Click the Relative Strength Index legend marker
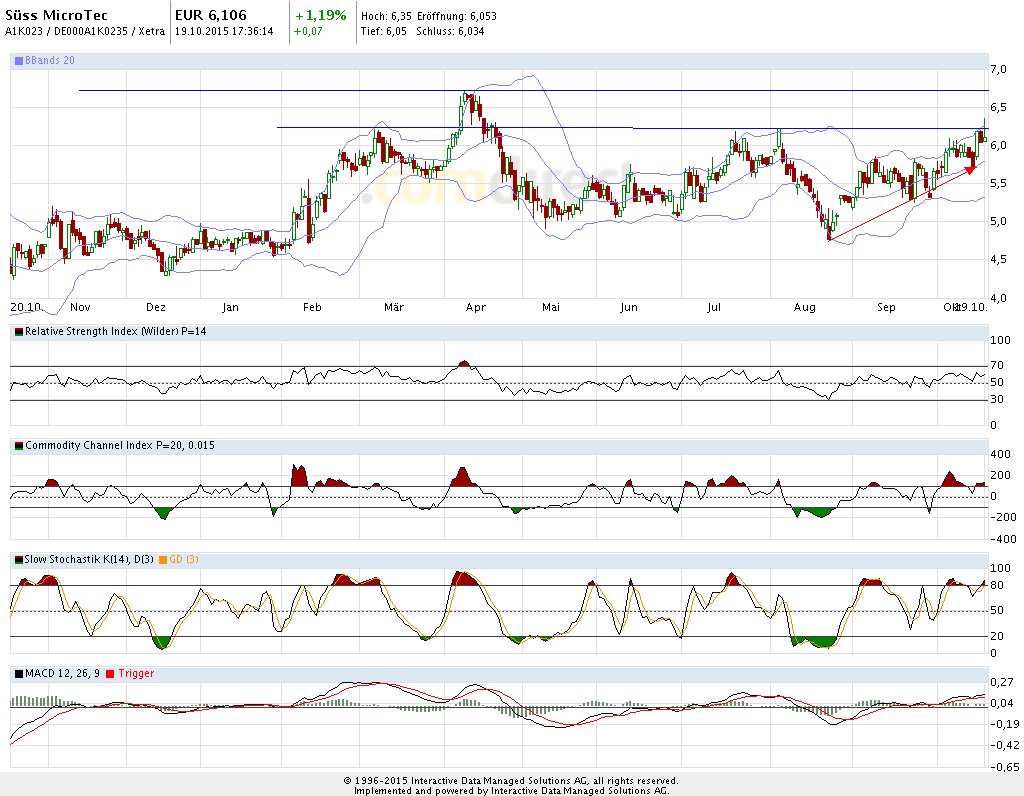This screenshot has height=796, width=1024. point(18,331)
